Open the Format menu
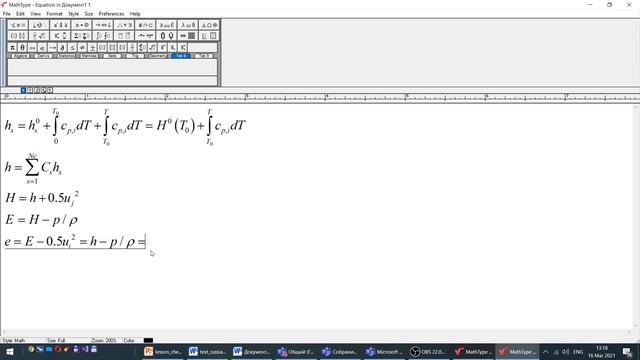 click(54, 14)
